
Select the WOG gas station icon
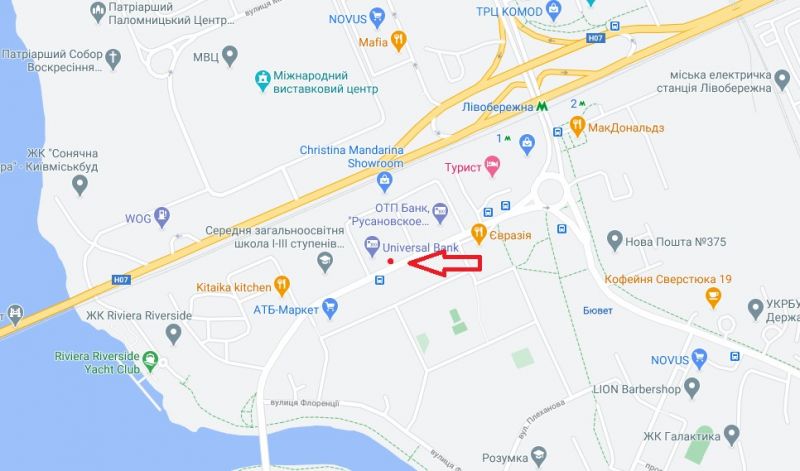pyautogui.click(x=162, y=217)
